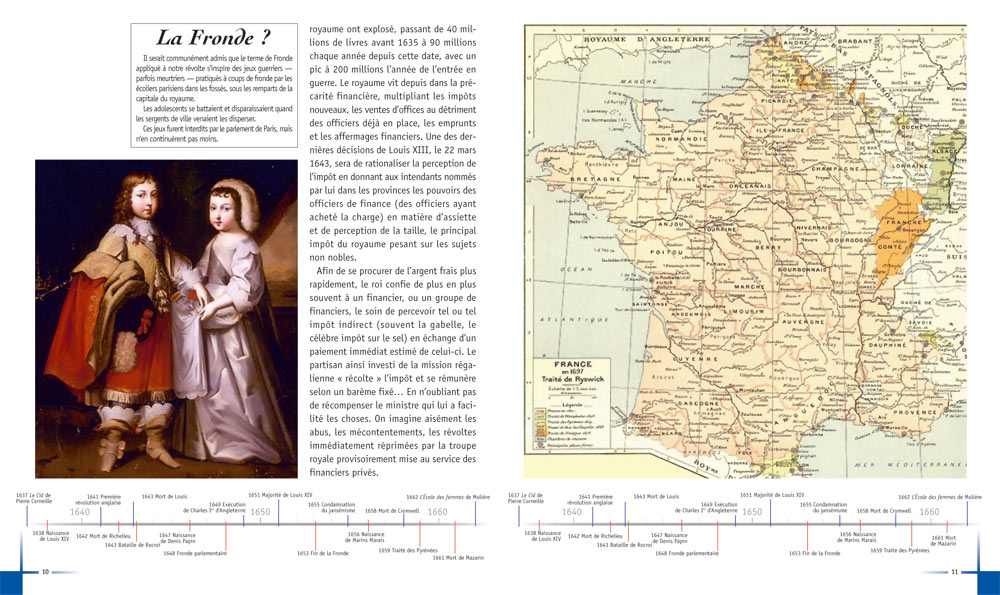Image resolution: width=1000 pixels, height=595 pixels.
Task: Open the map of France in 1697
Action: pyautogui.click(x=745, y=250)
